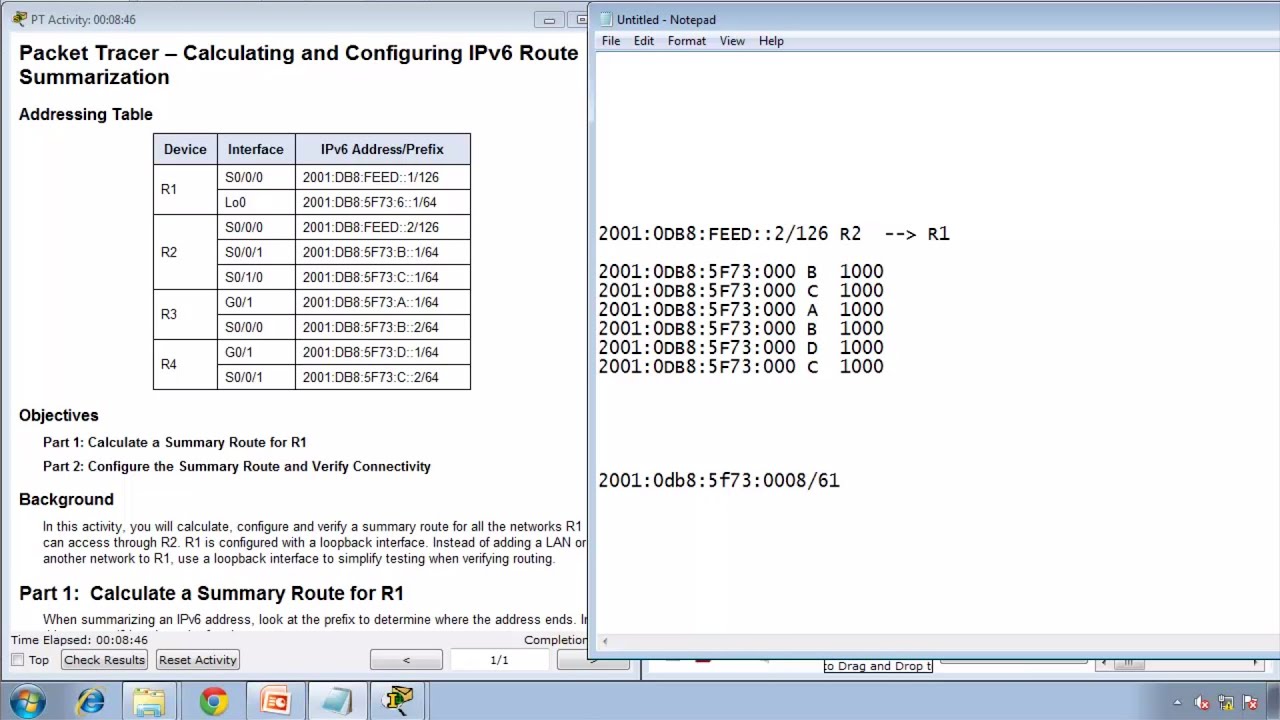Click the Background section heading

tap(66, 499)
